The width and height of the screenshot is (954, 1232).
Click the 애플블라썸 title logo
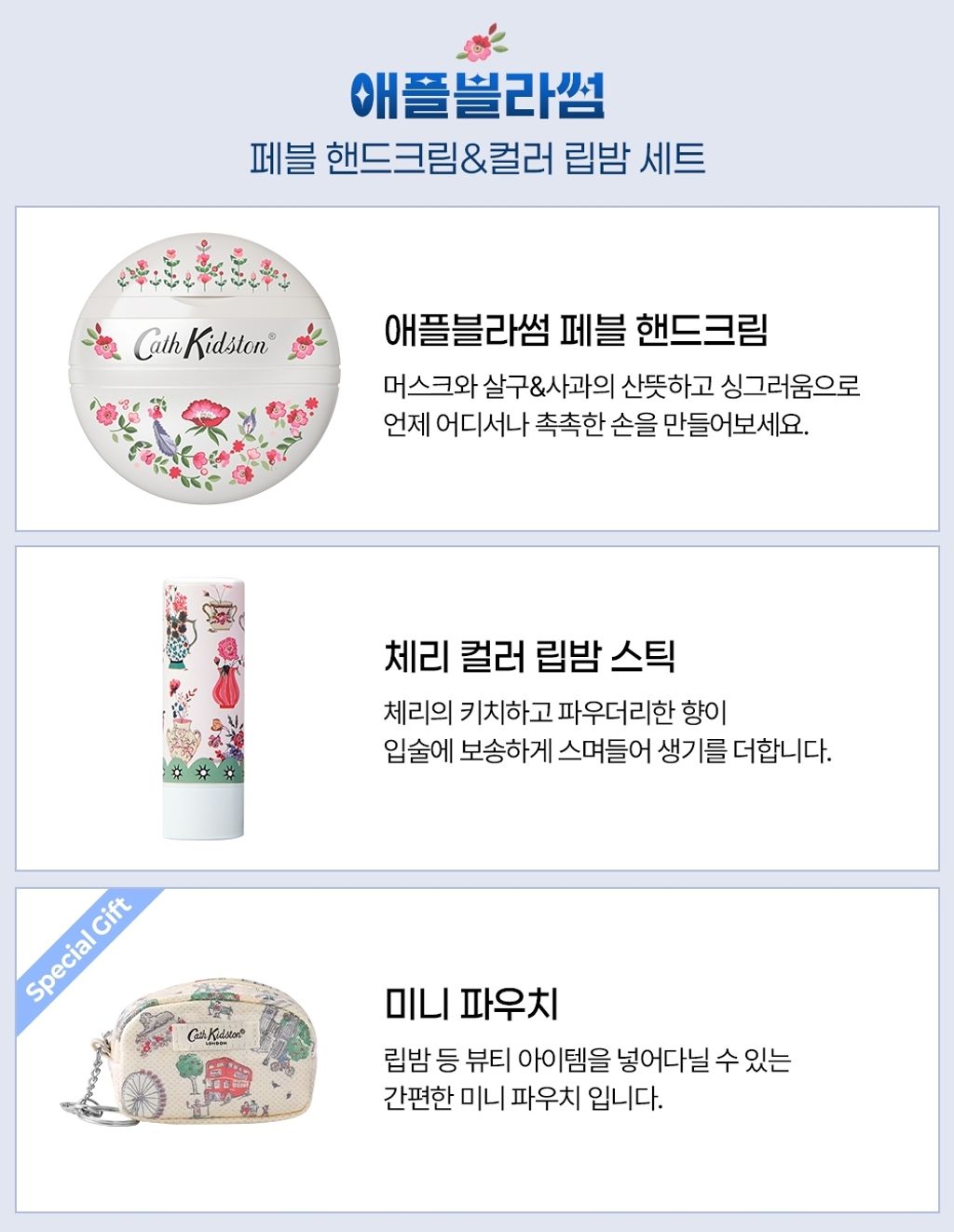pos(478,94)
